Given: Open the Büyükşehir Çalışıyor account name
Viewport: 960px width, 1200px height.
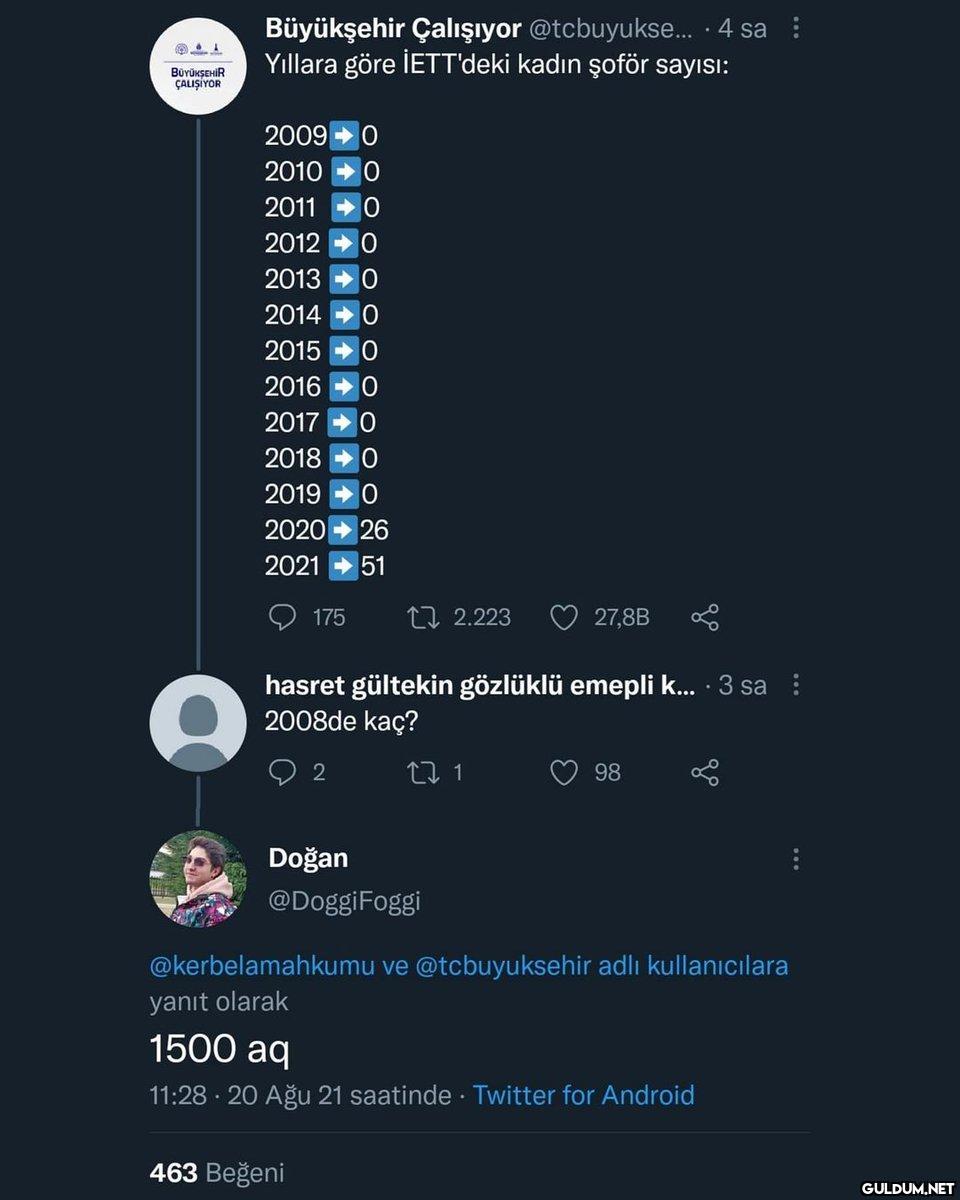Looking at the screenshot, I should point(393,29).
